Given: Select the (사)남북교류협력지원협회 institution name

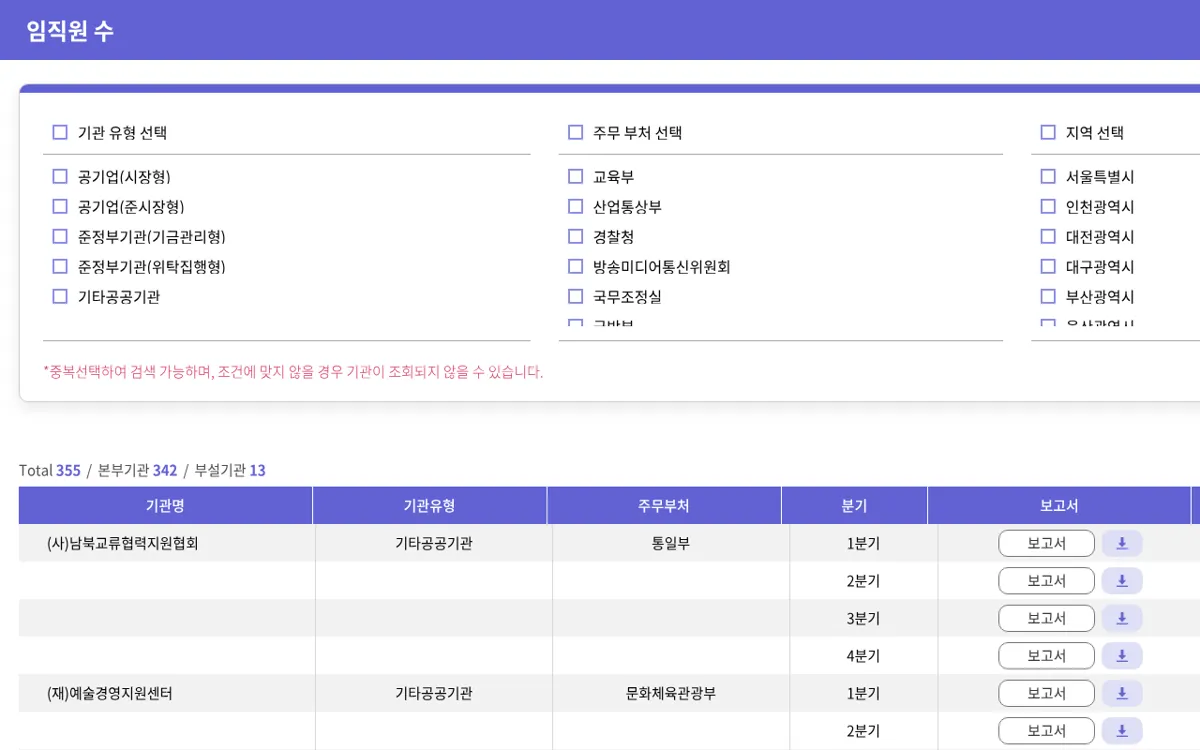Looking at the screenshot, I should click(123, 544).
